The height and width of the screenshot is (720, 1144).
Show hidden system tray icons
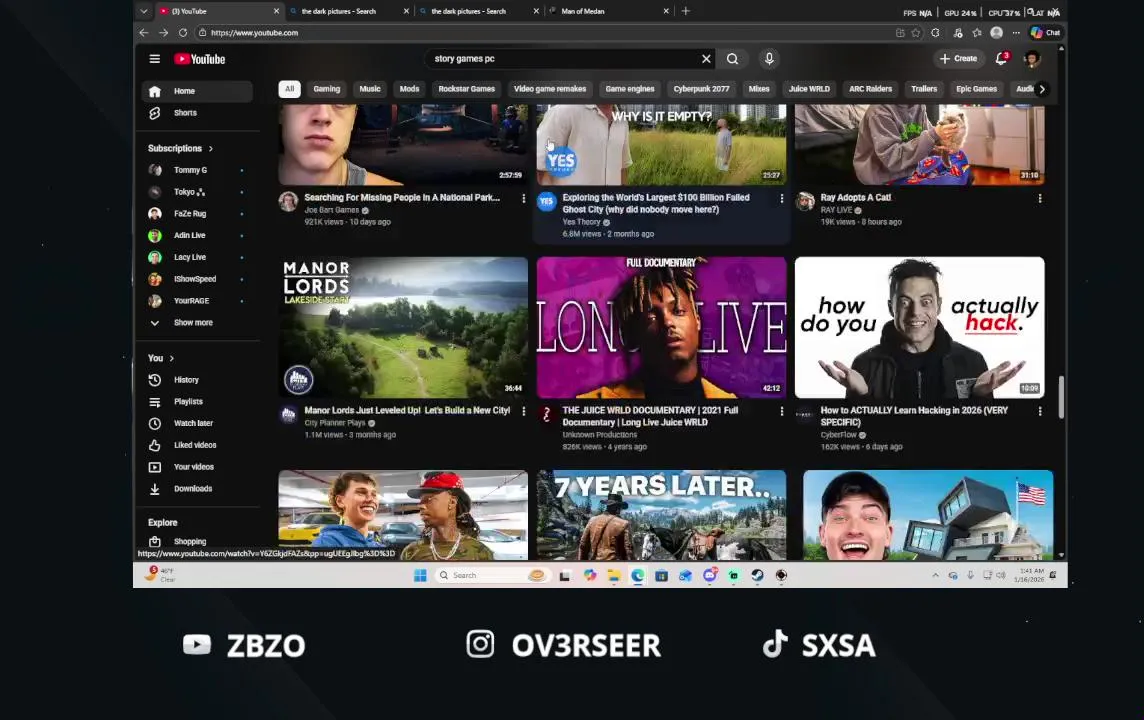click(x=935, y=576)
